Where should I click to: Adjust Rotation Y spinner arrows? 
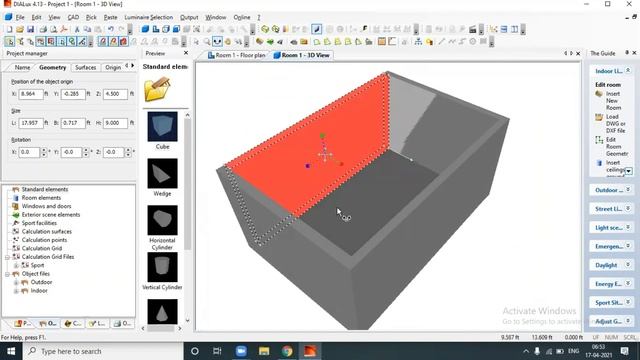point(86,152)
